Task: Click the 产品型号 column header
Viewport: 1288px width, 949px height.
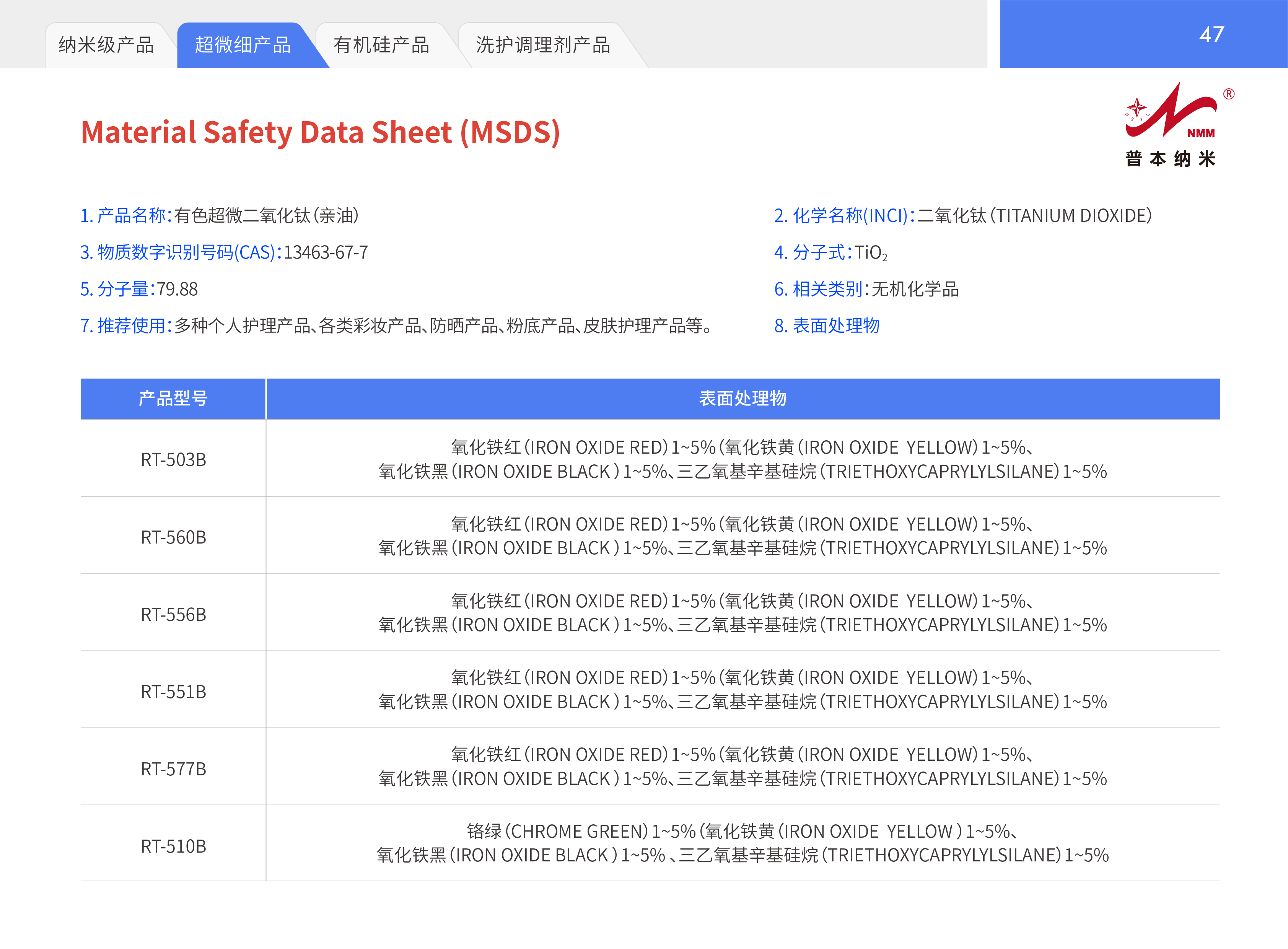Action: tap(173, 398)
